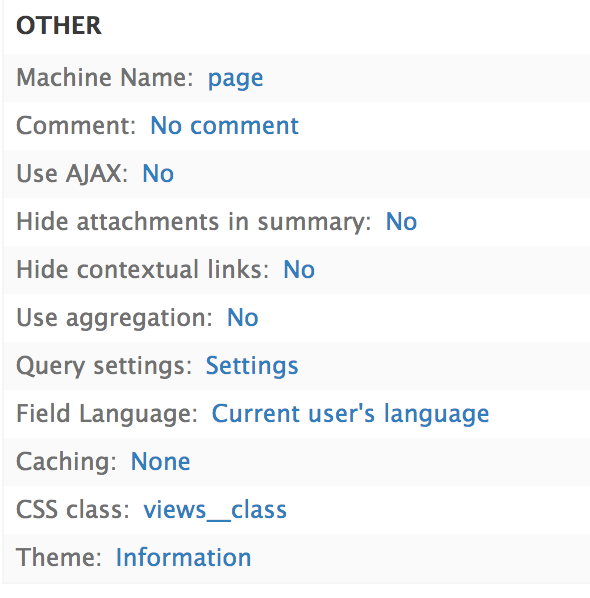
Task: Click the "Hide attachments in summary:" label
Action: tap(194, 222)
